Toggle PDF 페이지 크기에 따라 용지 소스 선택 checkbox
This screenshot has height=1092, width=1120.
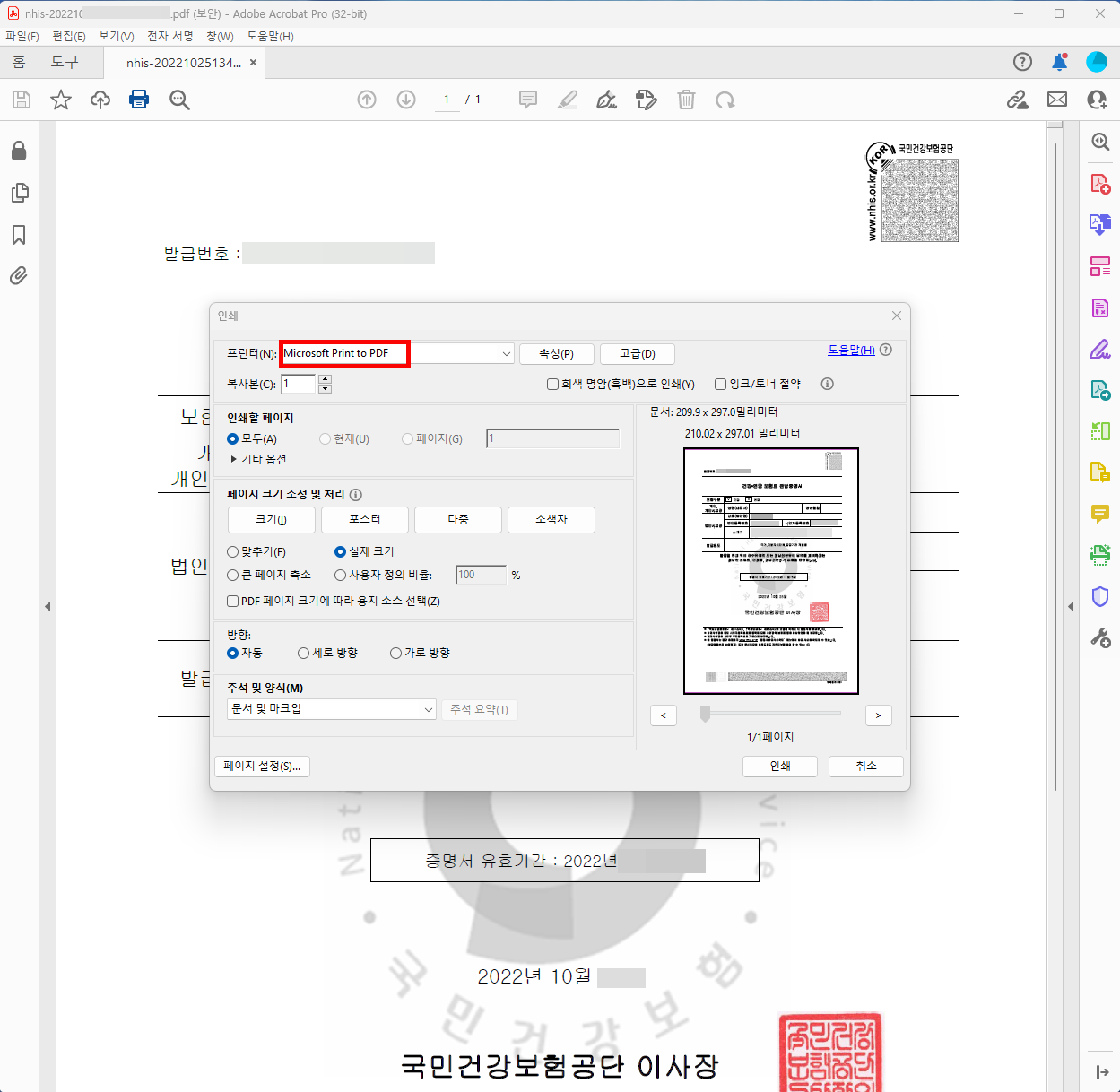(x=233, y=602)
